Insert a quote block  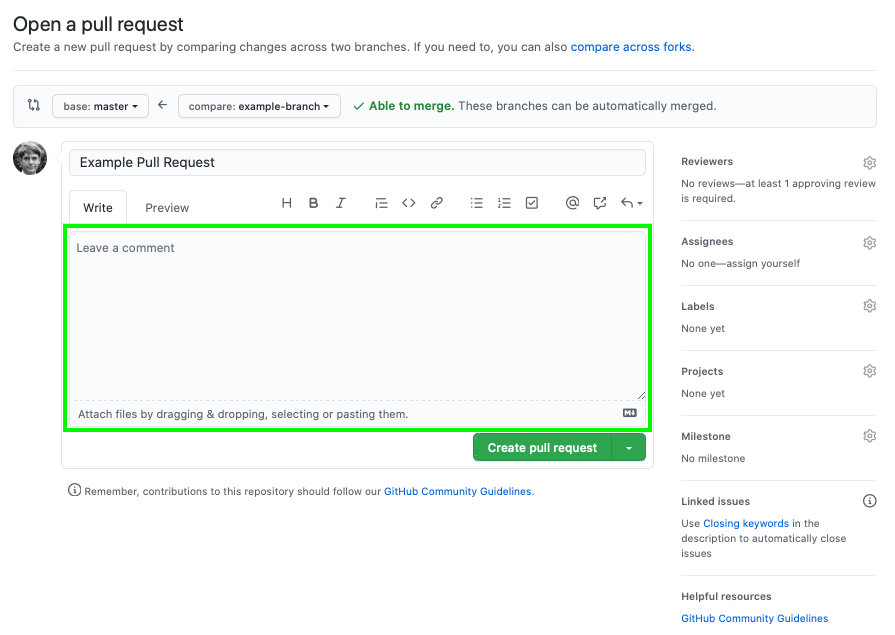[x=381, y=203]
